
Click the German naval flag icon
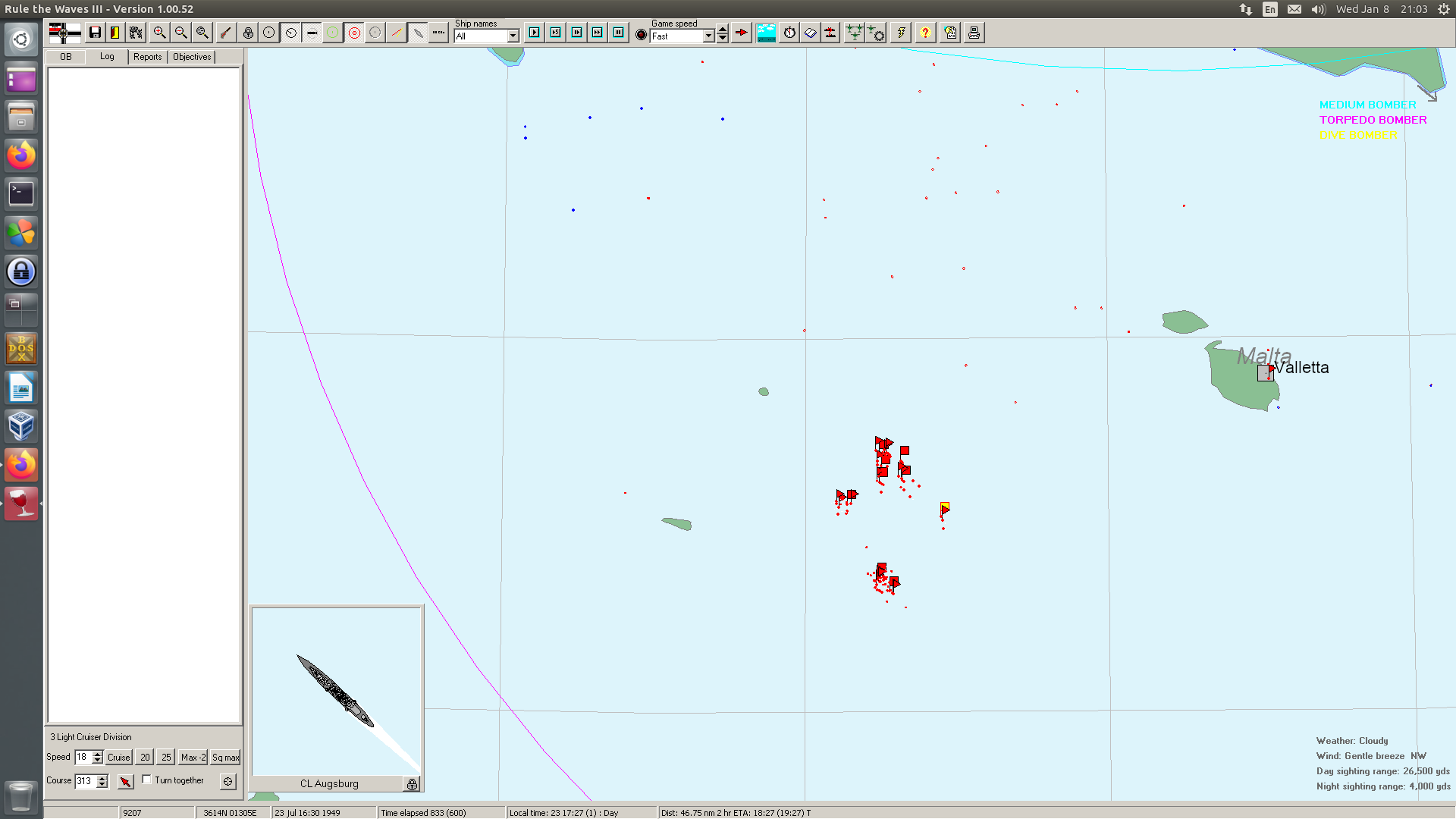64,33
